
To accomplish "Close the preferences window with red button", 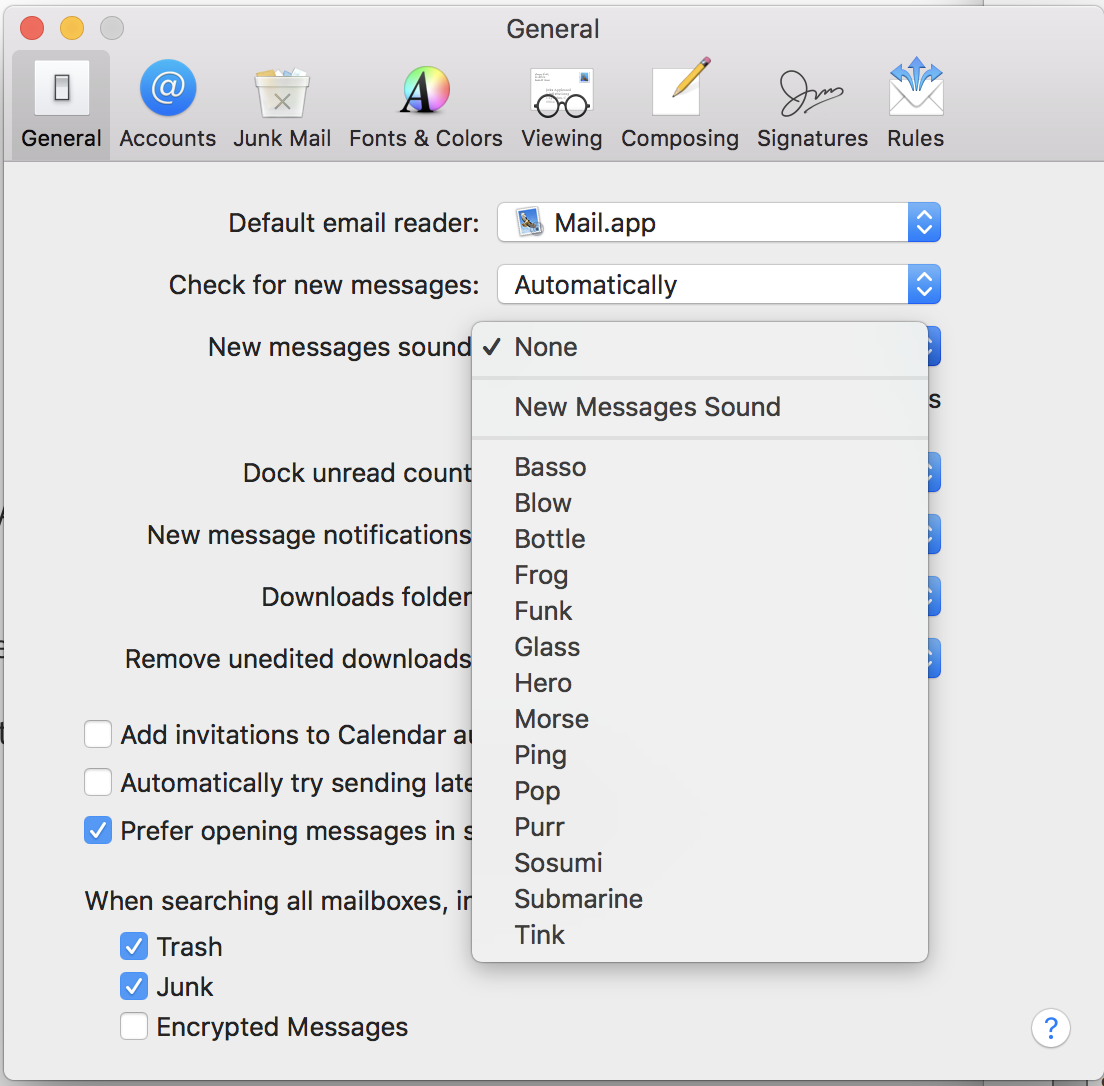I will [32, 28].
